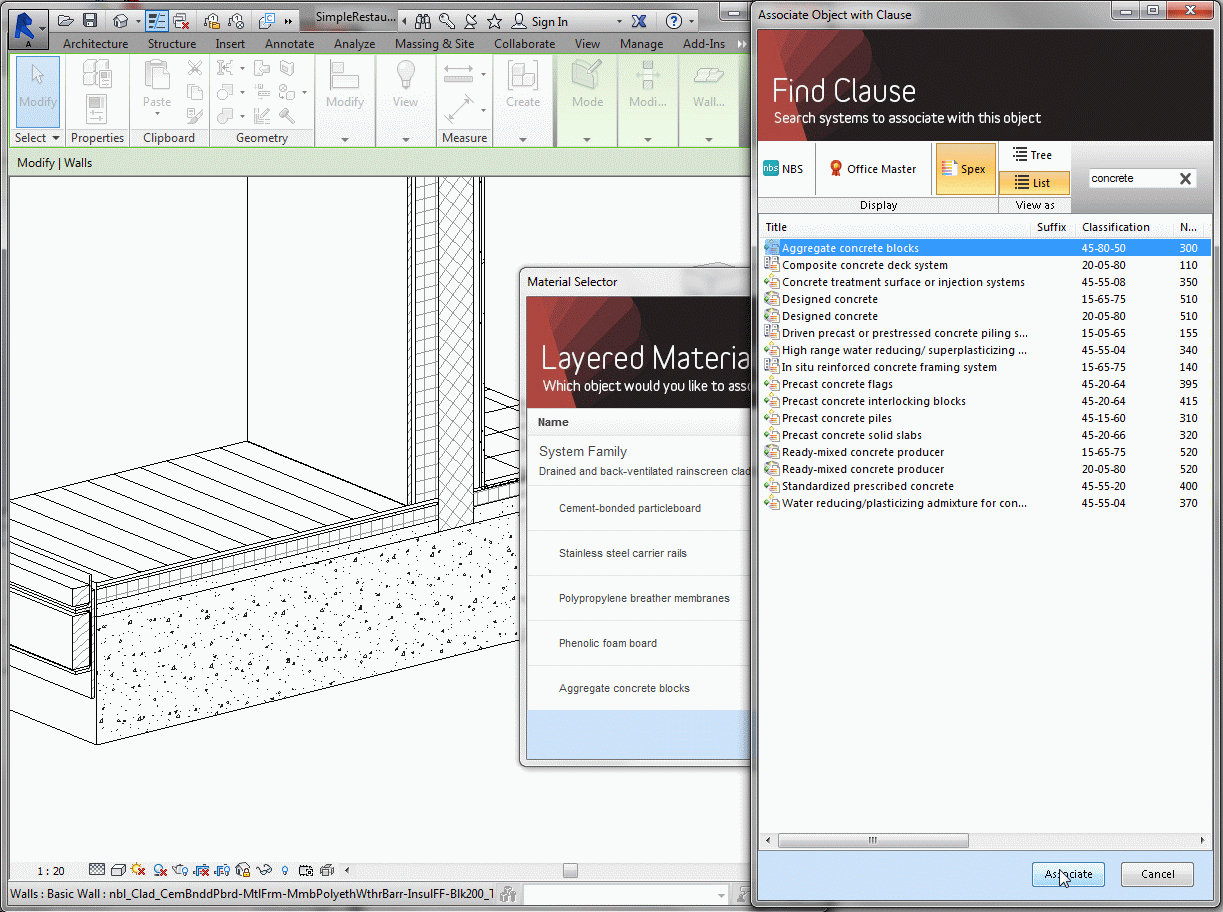
Task: Open the Collaborate ribbon tab
Action: coord(524,44)
